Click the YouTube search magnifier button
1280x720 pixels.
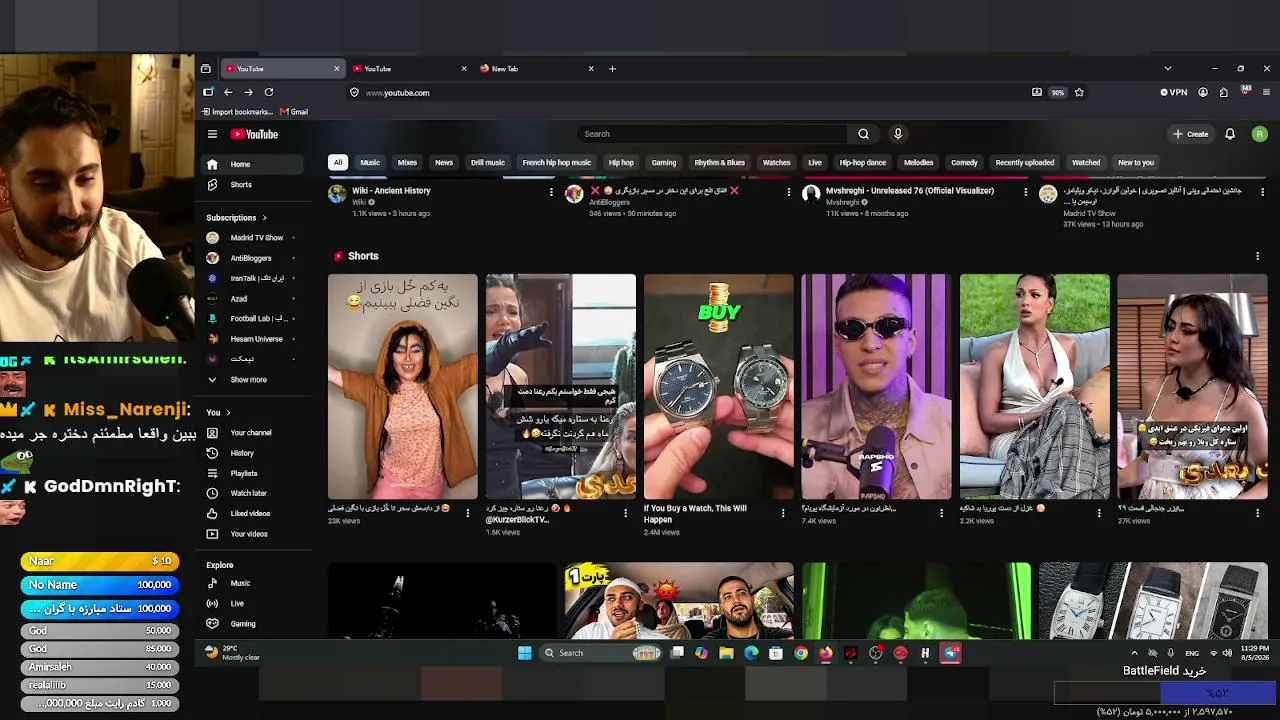(863, 134)
